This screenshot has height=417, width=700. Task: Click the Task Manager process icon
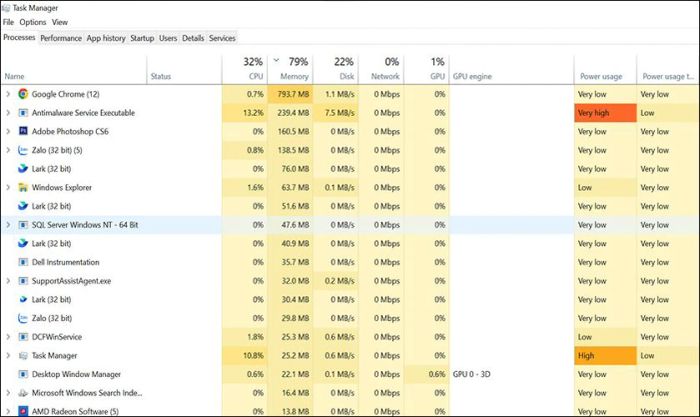tap(22, 355)
